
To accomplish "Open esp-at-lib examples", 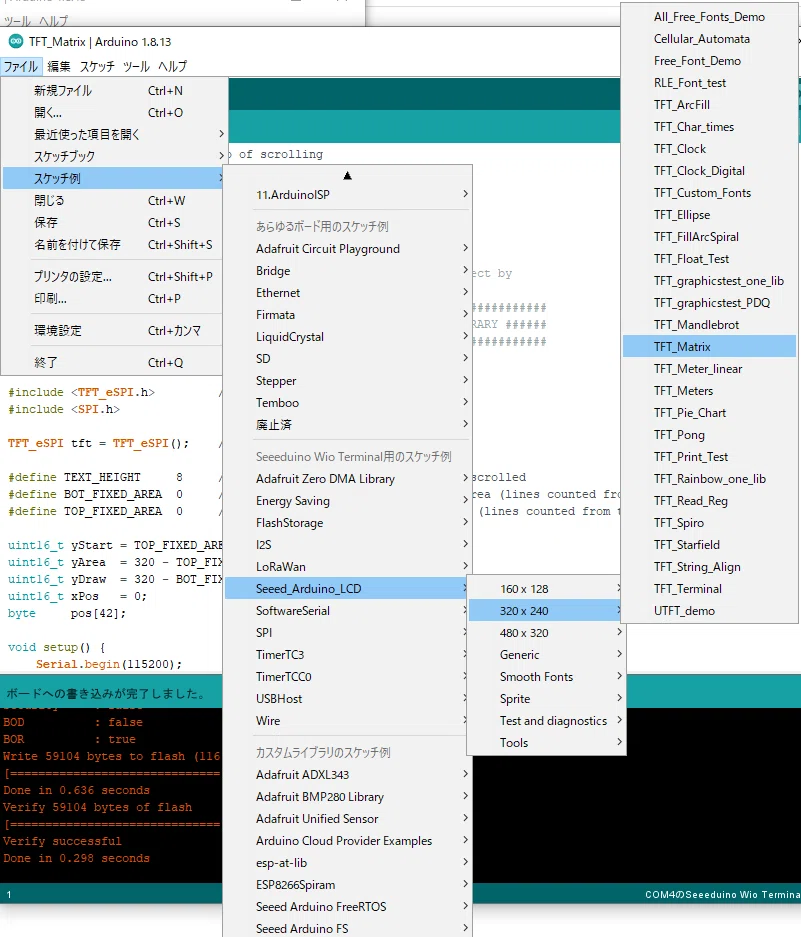I will click(348, 863).
